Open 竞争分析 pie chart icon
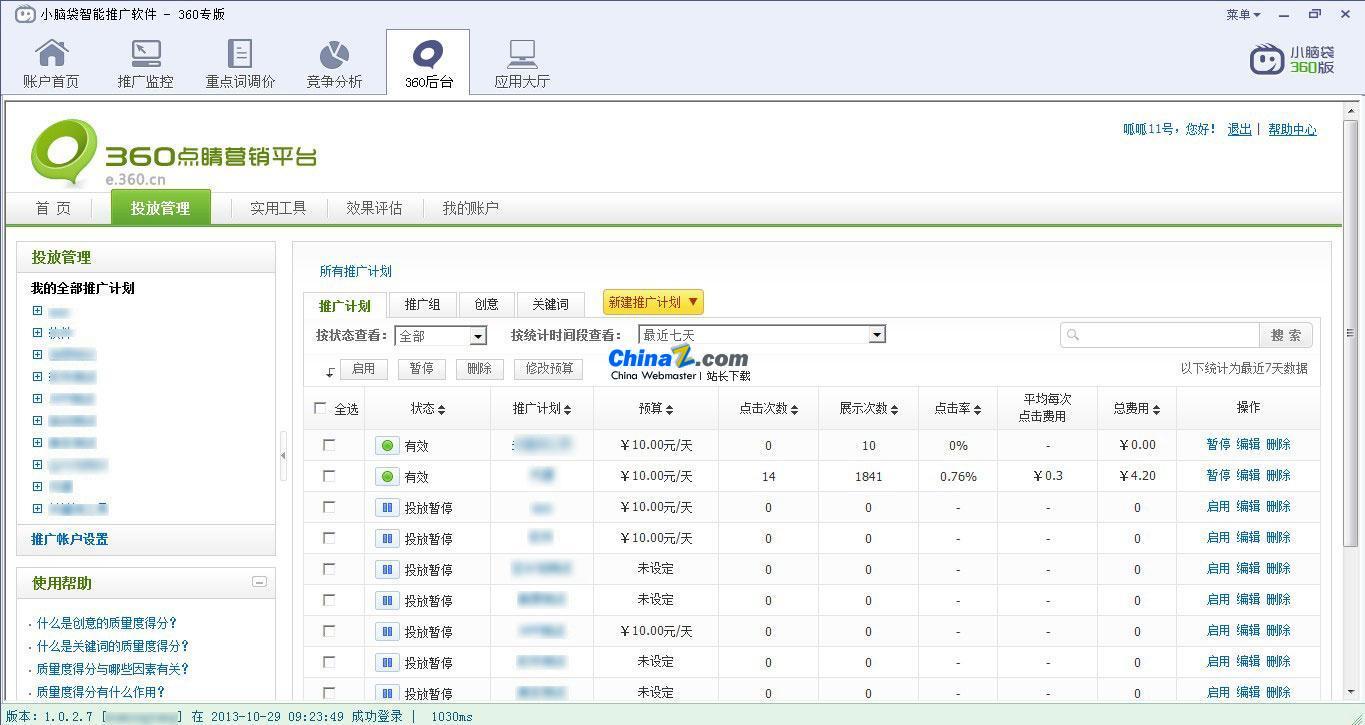 pyautogui.click(x=334, y=54)
